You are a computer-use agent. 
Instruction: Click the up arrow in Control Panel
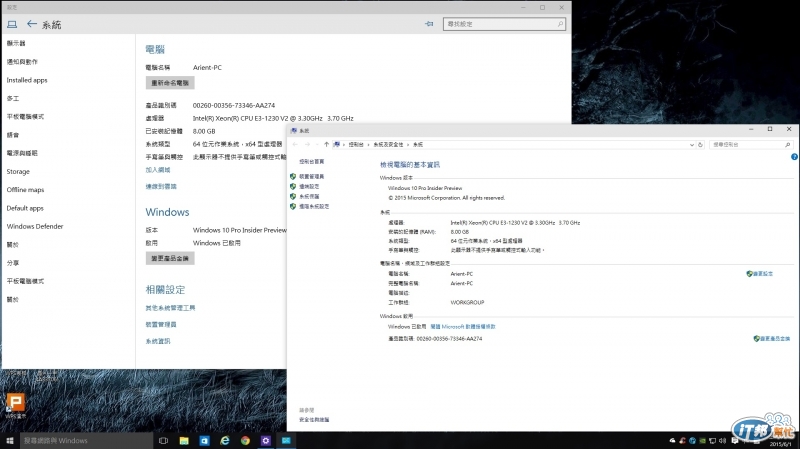coord(327,144)
